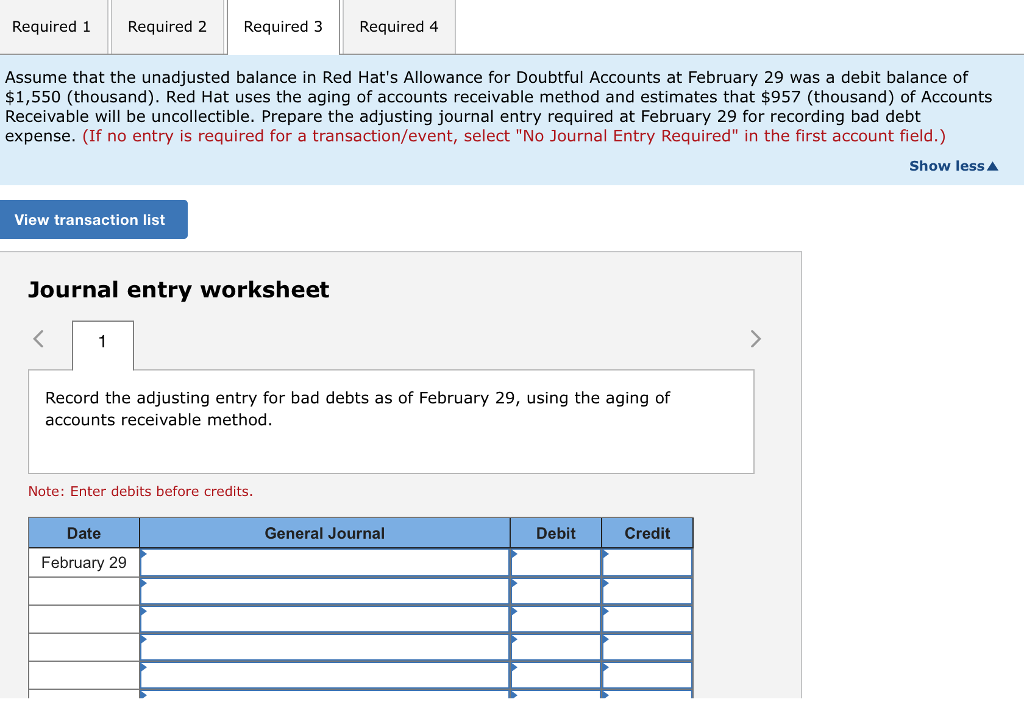Open General Journal account dropdown, February 29 row
The width and height of the screenshot is (1024, 702).
click(325, 563)
